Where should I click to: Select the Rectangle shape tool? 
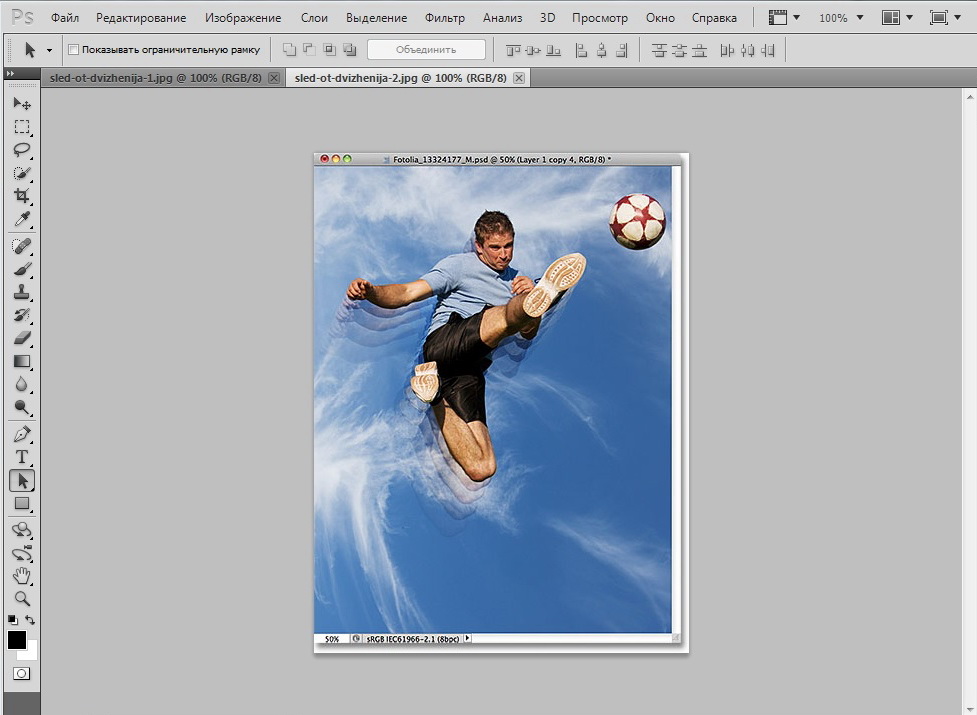click(22, 503)
